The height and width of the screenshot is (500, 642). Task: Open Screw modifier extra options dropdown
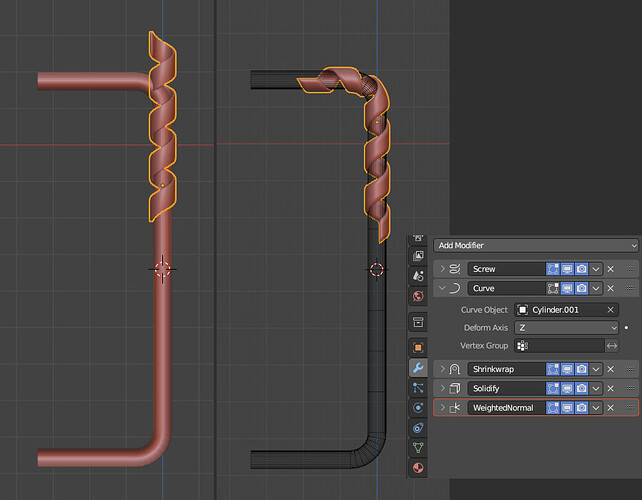click(596, 269)
